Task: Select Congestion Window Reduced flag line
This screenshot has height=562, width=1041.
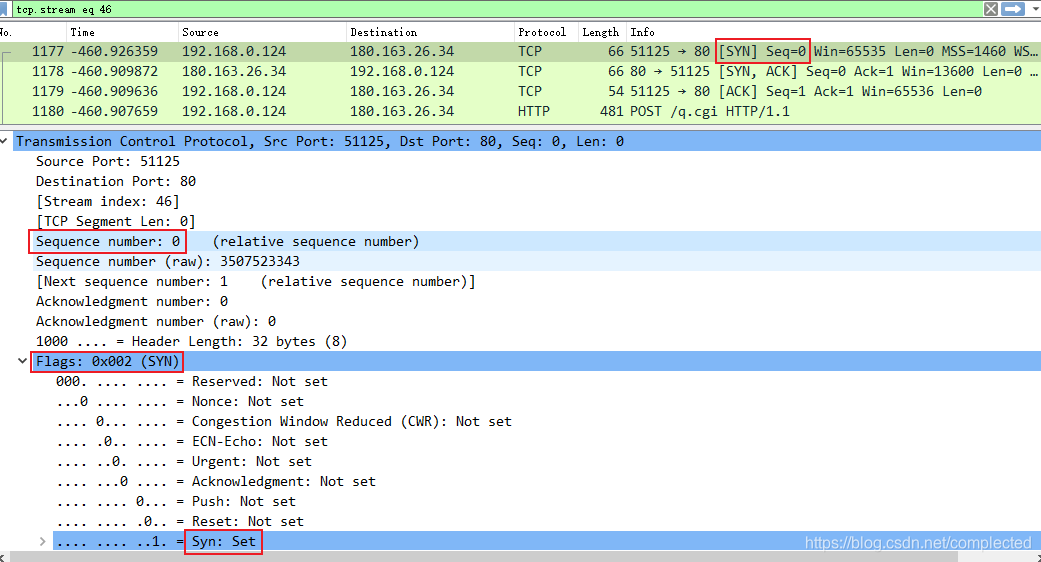Action: pos(284,421)
